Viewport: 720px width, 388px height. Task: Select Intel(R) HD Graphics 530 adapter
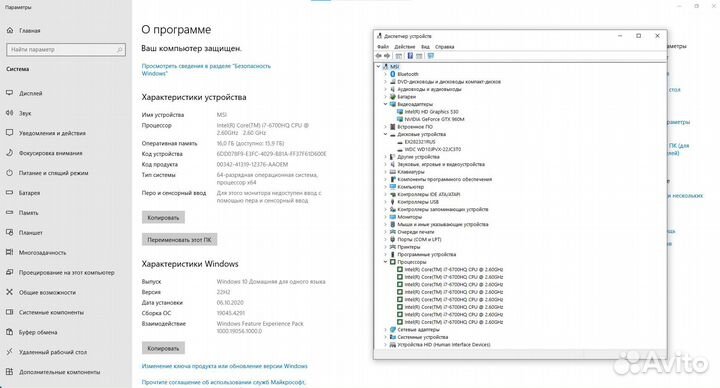(431, 112)
